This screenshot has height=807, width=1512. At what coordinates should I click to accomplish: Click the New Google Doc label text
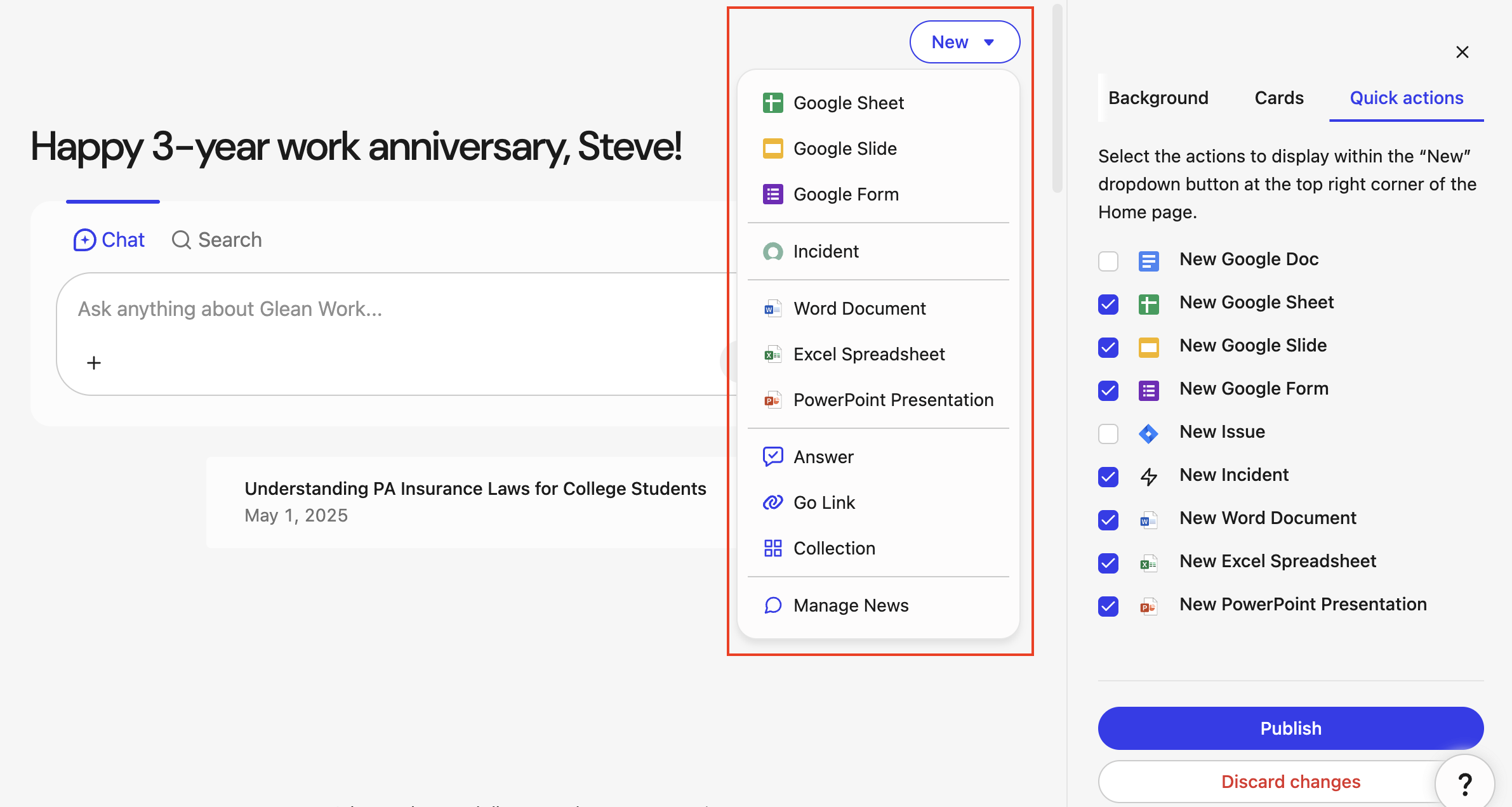pos(1249,259)
